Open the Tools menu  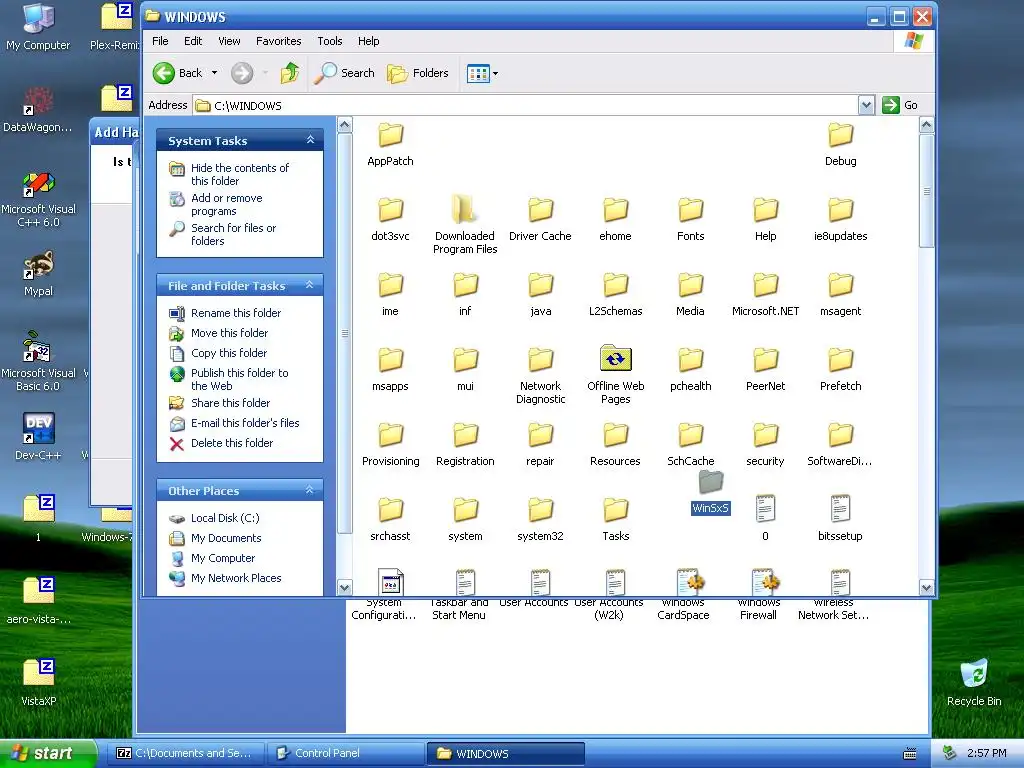point(330,41)
